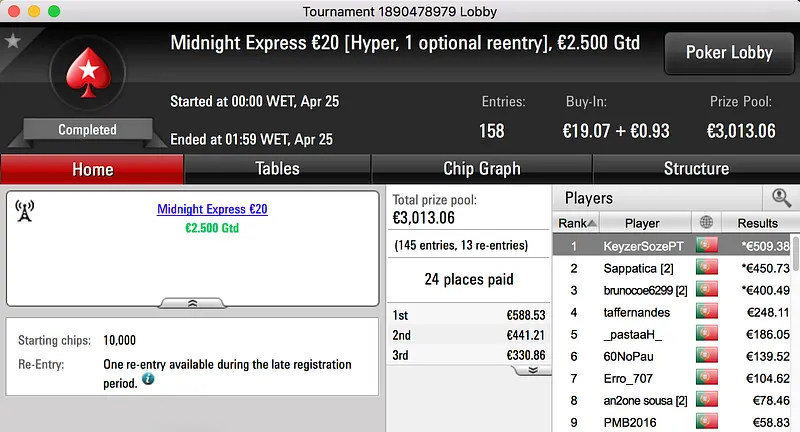Click the search players magnifier icon
The height and width of the screenshot is (432, 800).
(x=781, y=198)
